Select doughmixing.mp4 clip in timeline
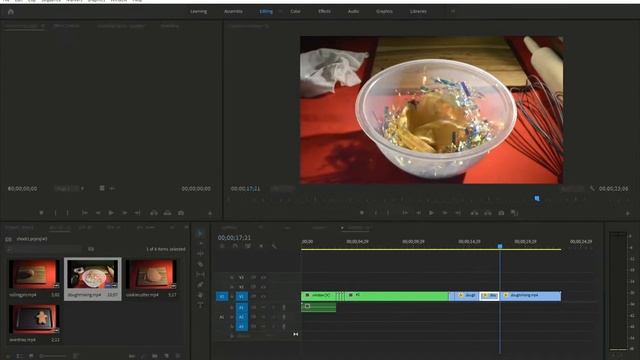The image size is (640, 360). [x=531, y=296]
